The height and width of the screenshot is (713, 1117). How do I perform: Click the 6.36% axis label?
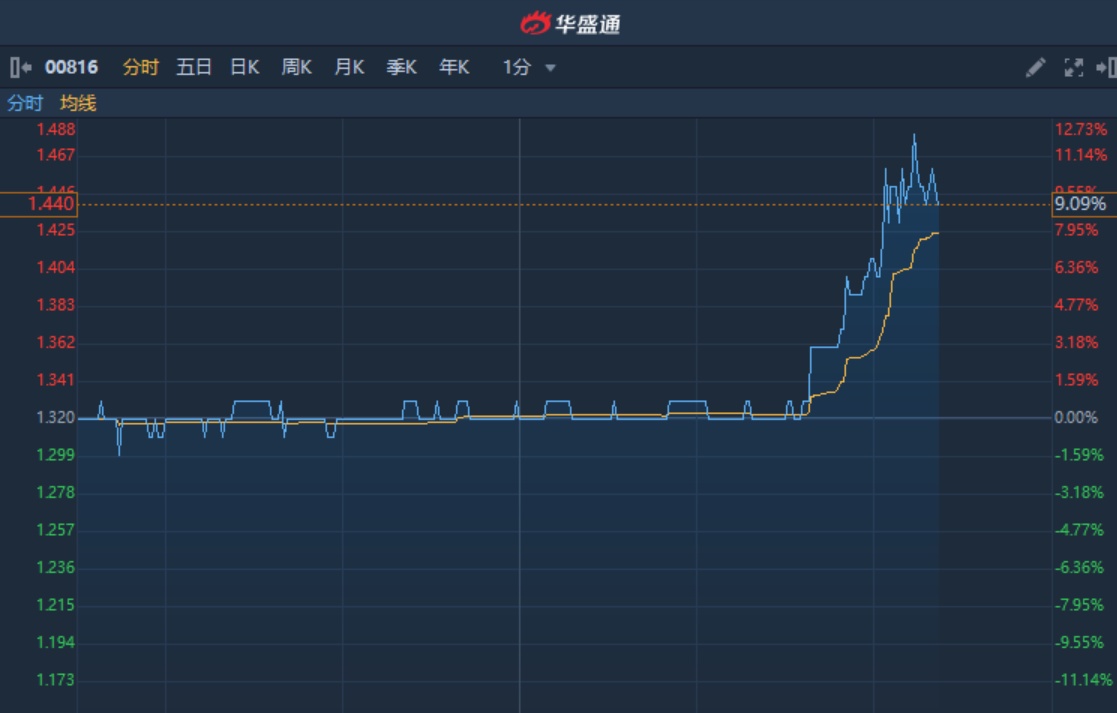(1076, 268)
